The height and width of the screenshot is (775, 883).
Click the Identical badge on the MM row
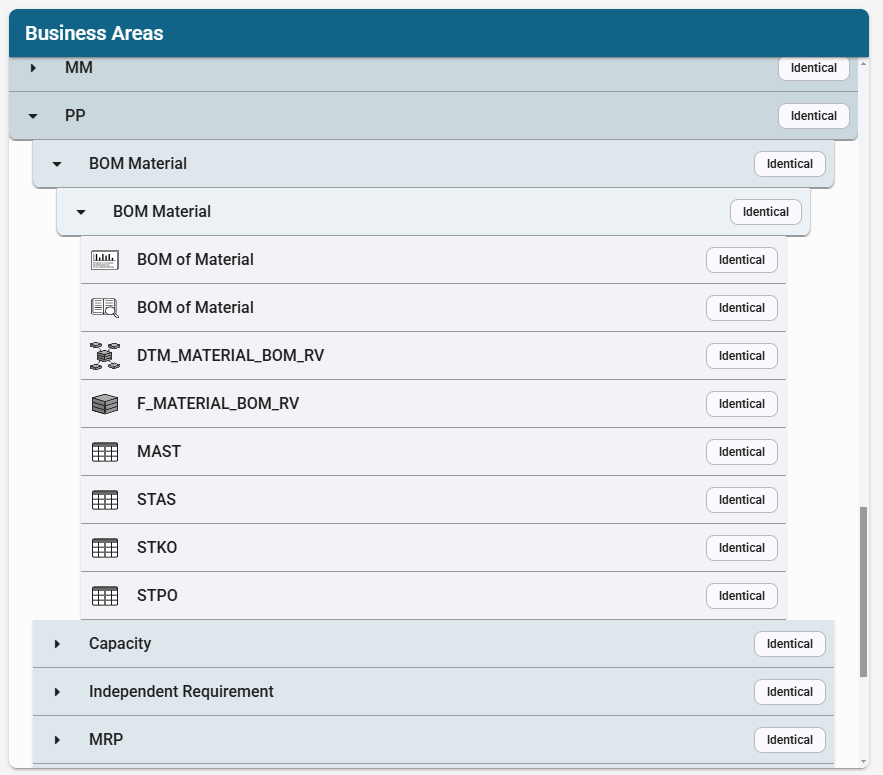(813, 68)
